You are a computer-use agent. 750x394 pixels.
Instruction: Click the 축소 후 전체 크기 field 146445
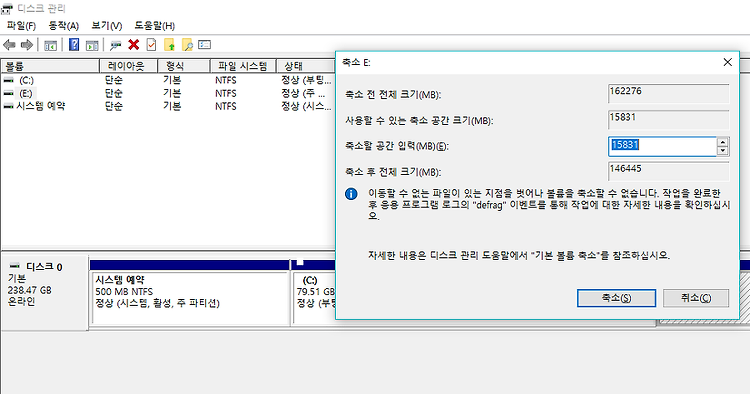[669, 172]
